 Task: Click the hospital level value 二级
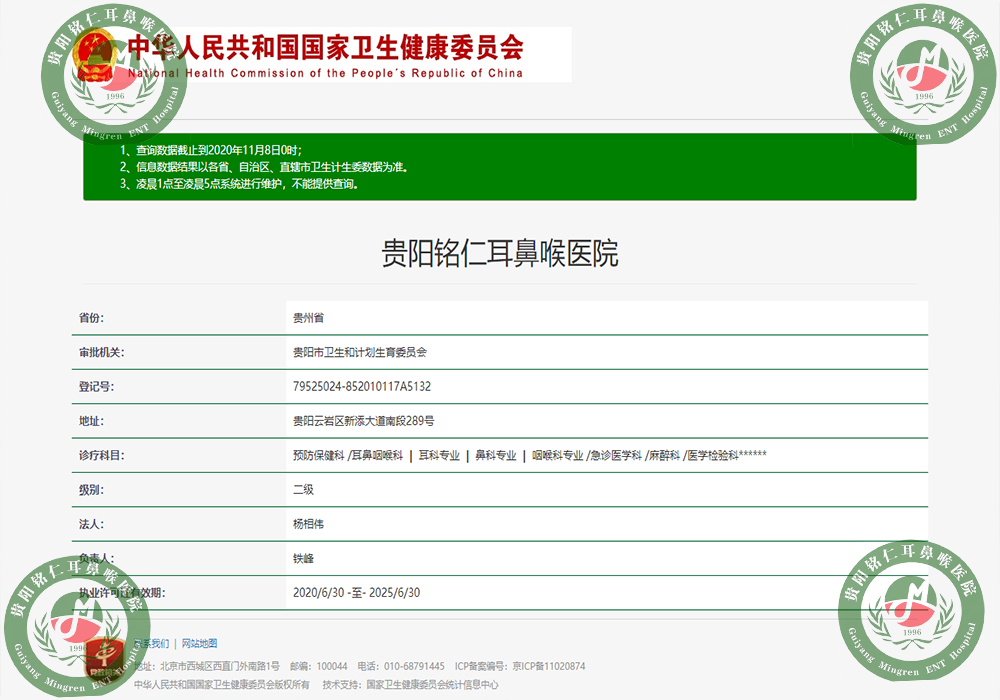click(x=303, y=490)
